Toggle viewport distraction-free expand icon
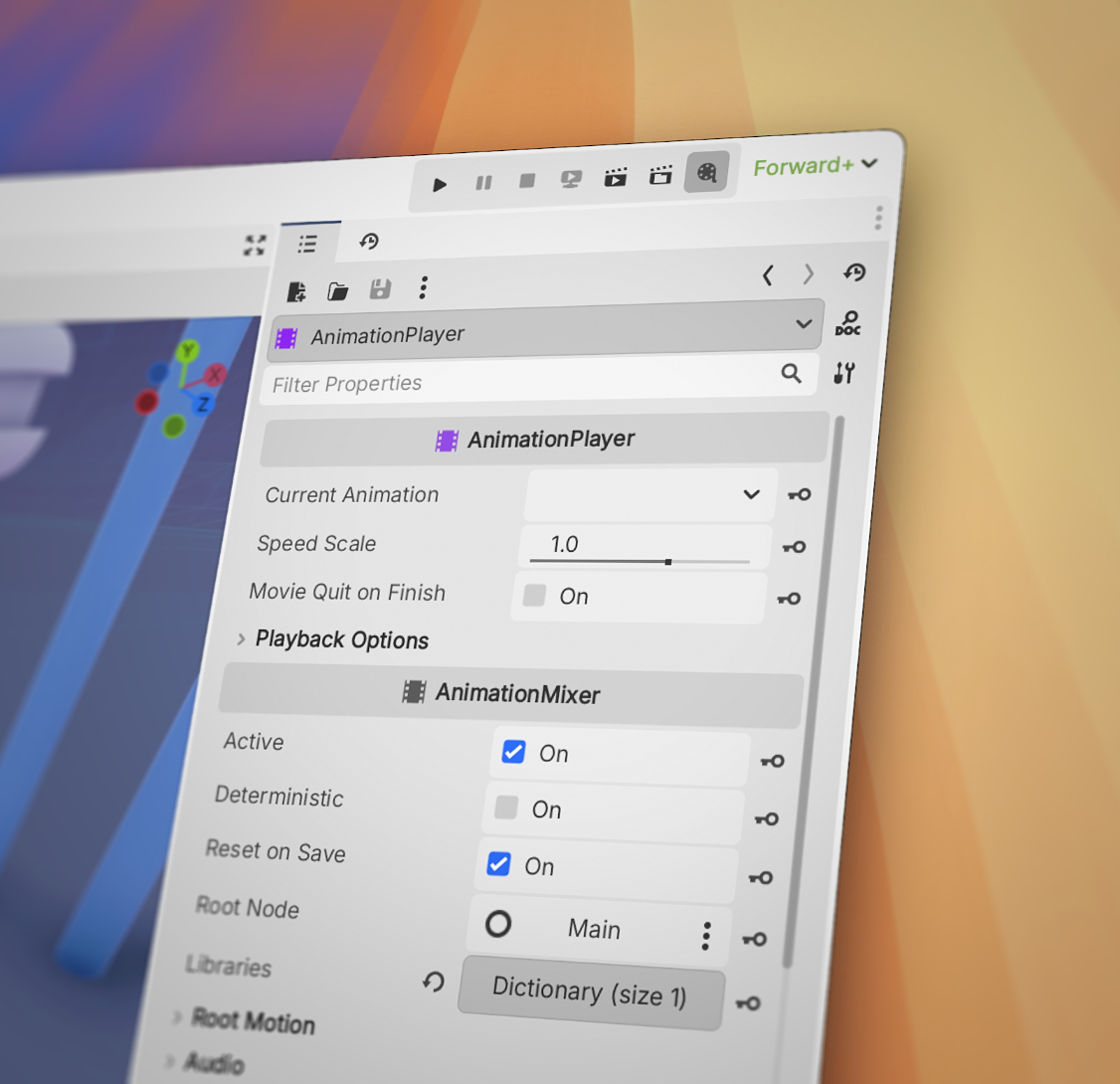The width and height of the screenshot is (1120, 1084). (255, 245)
